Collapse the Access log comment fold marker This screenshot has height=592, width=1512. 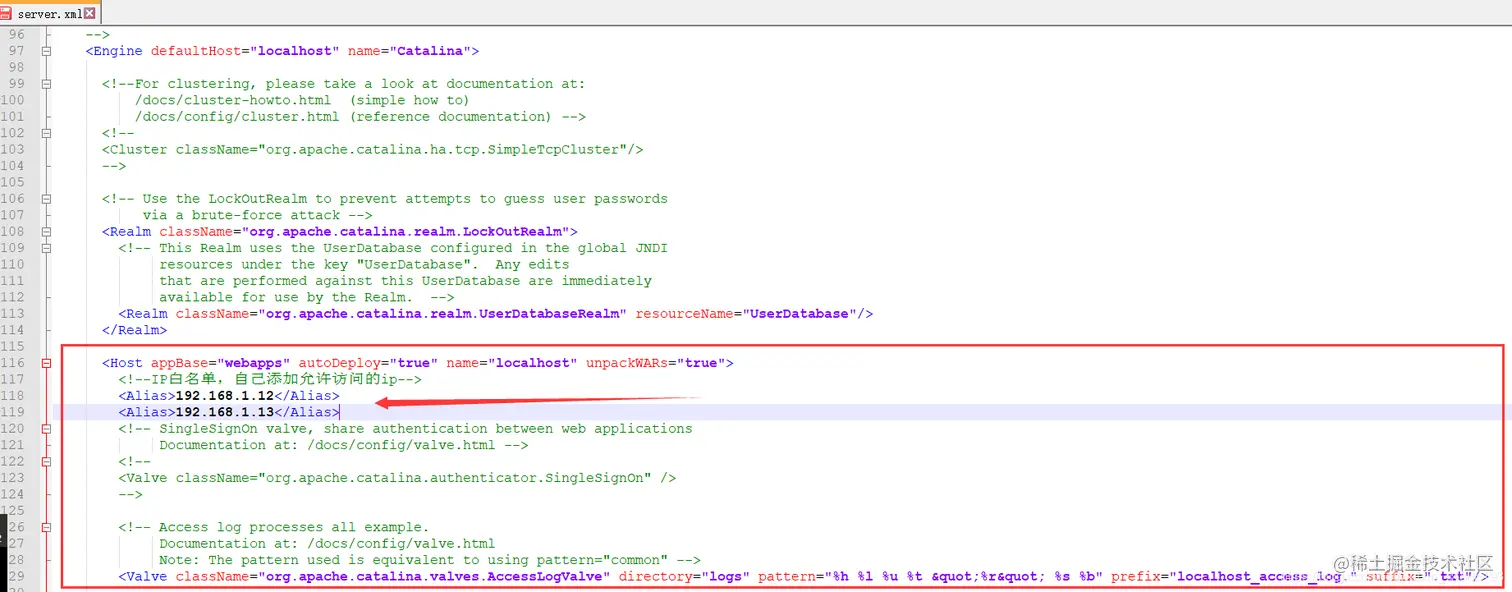click(x=46, y=528)
